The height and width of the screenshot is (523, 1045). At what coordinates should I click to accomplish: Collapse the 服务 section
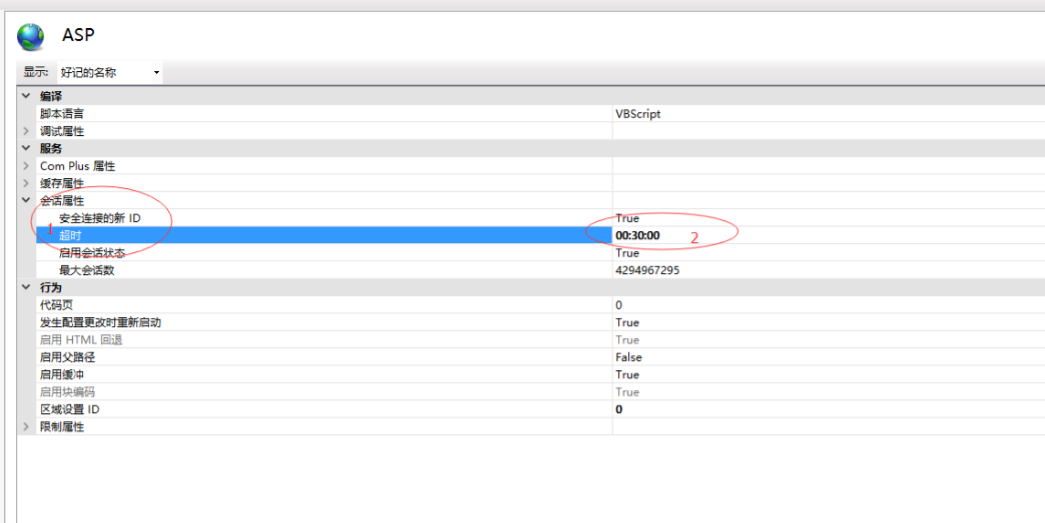click(26, 148)
